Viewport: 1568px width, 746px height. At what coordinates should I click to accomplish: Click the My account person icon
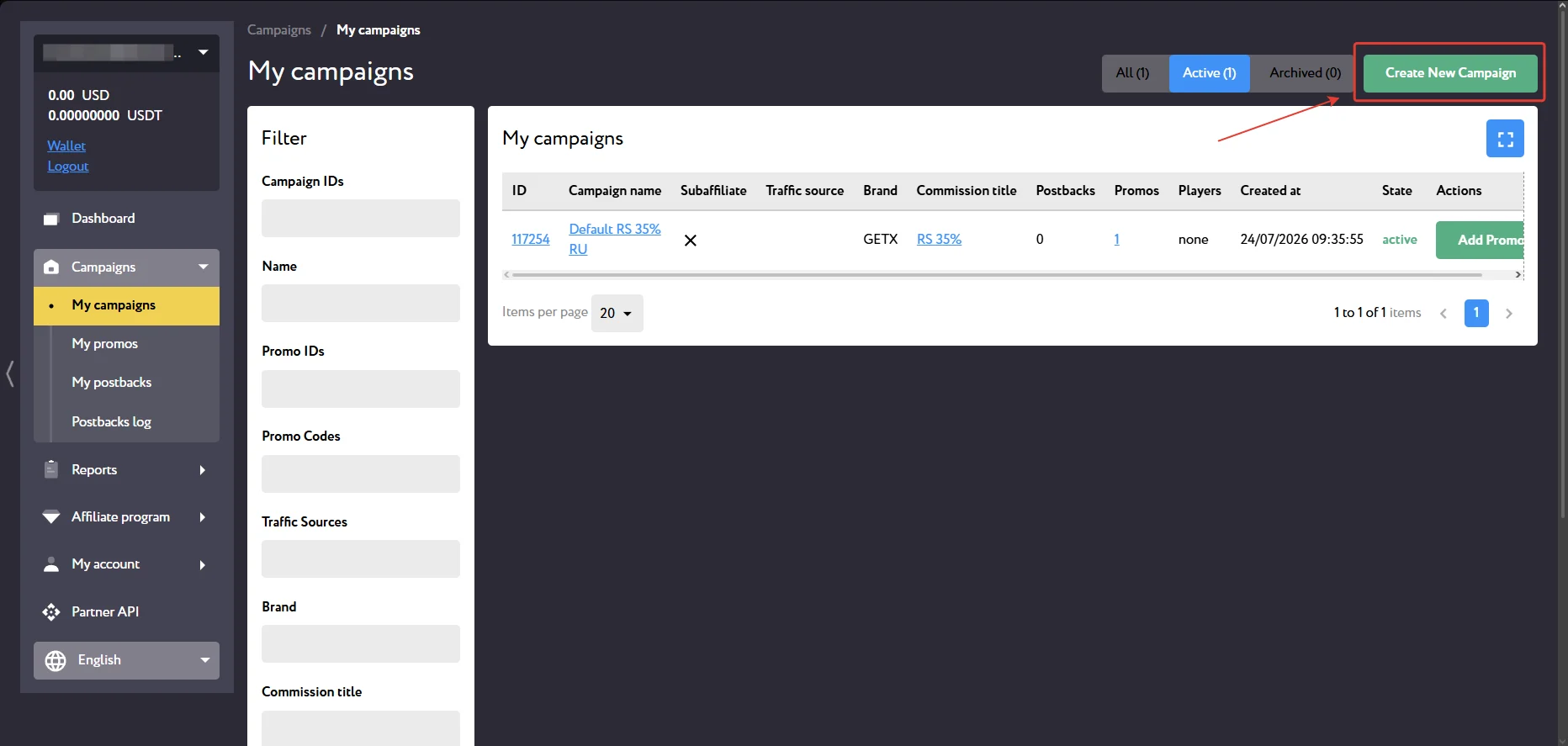[x=51, y=564]
